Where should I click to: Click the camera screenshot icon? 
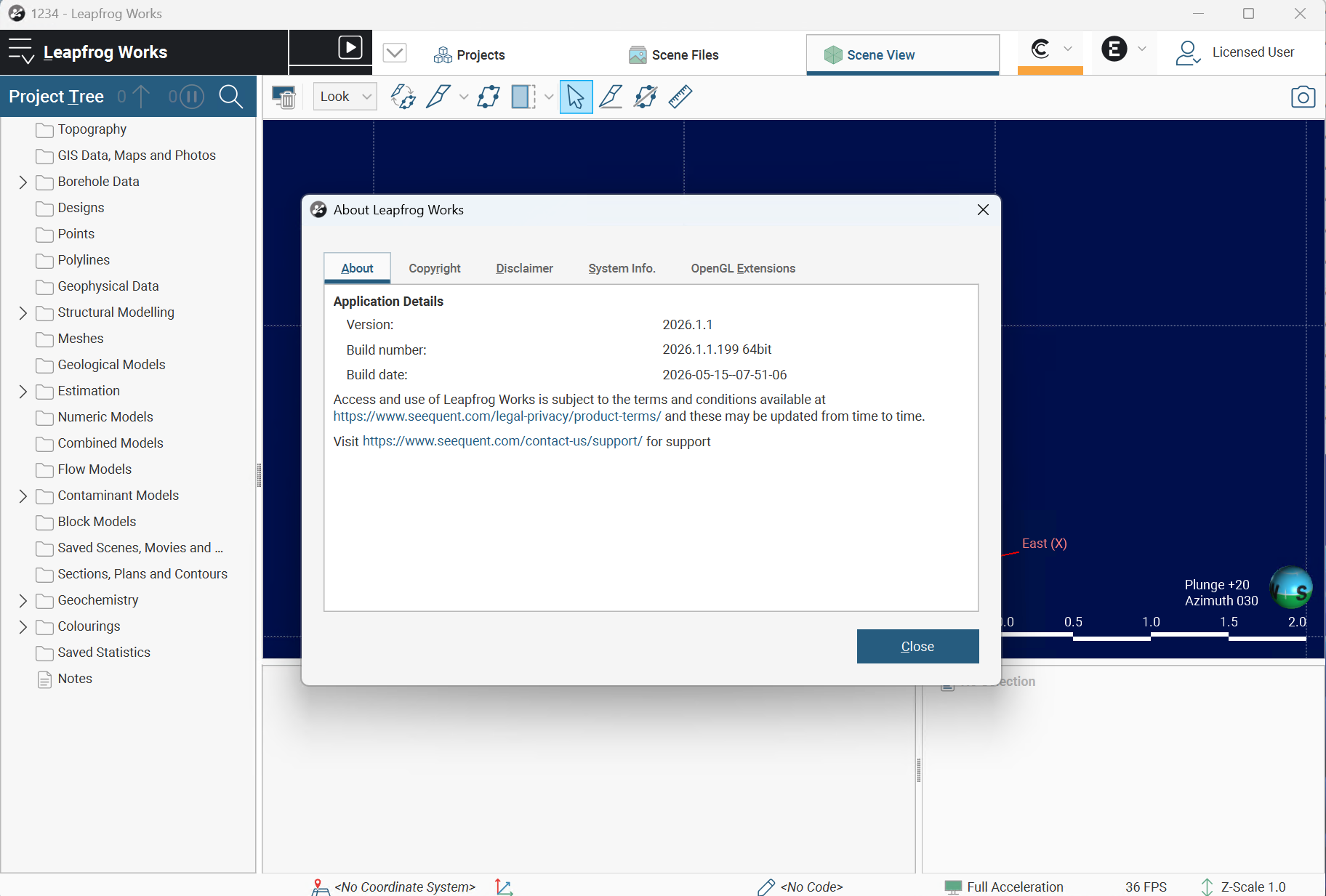(1303, 97)
